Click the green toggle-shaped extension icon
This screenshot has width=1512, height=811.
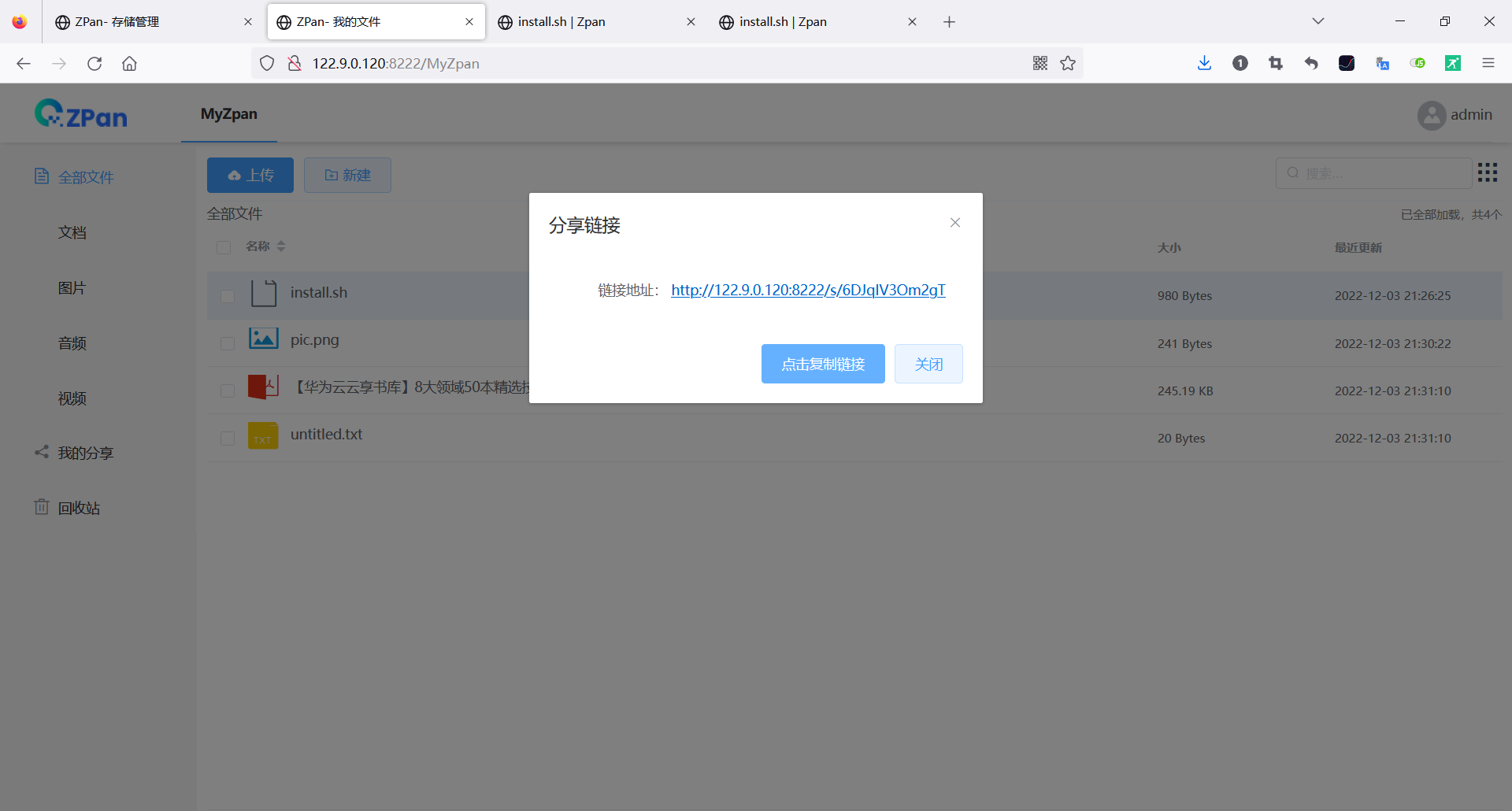1417,63
